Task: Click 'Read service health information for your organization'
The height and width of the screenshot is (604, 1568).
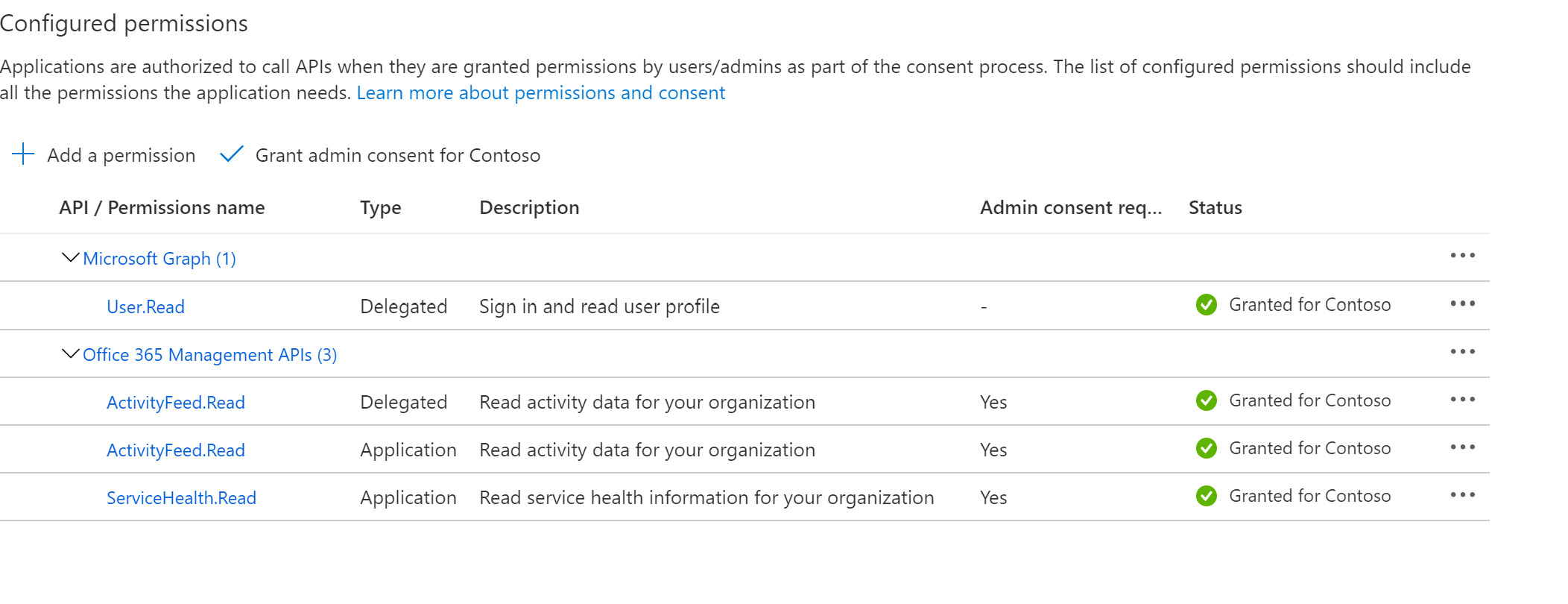Action: (x=706, y=498)
